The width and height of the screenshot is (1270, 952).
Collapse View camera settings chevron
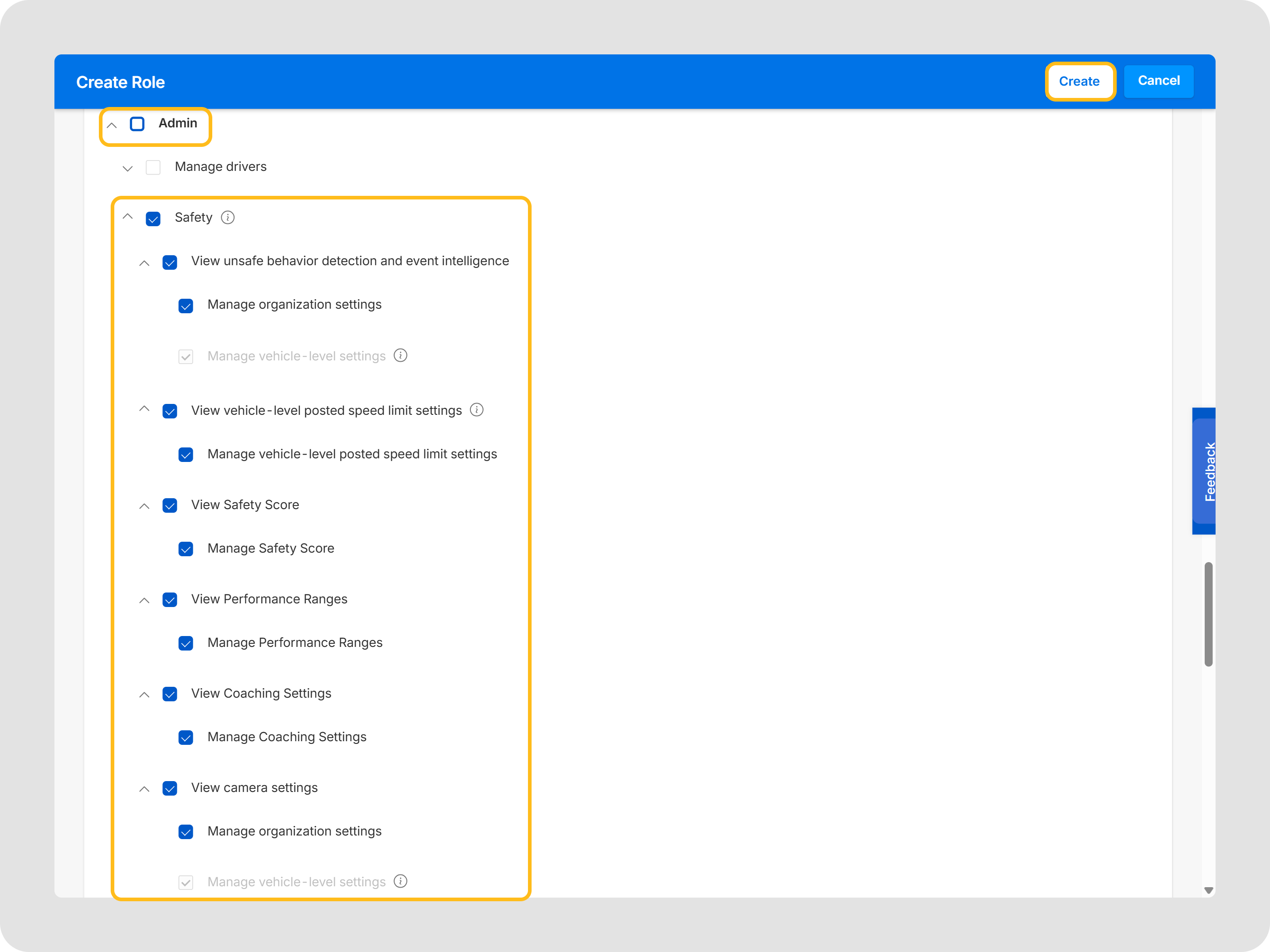[x=145, y=789]
